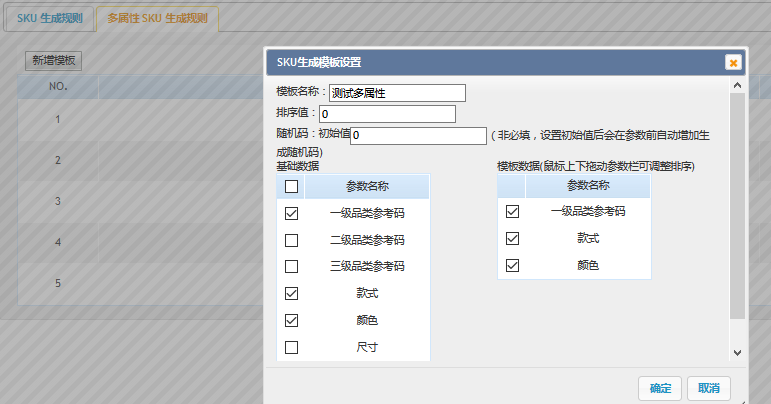The height and width of the screenshot is (404, 771).
Task: Click the 三级品类参考码 label text
Action: (367, 266)
